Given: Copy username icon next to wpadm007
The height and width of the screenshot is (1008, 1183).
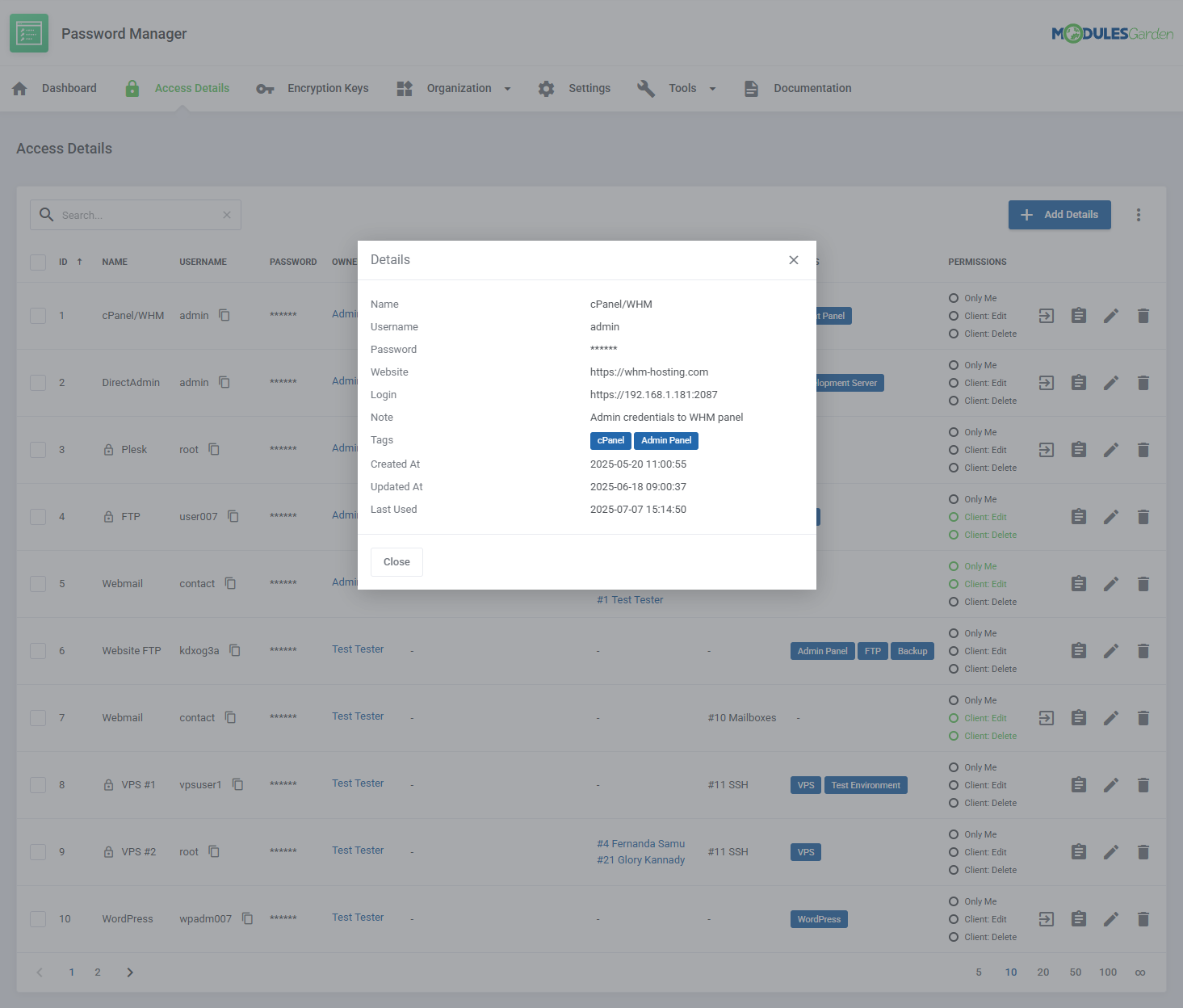Looking at the screenshot, I should (248, 918).
